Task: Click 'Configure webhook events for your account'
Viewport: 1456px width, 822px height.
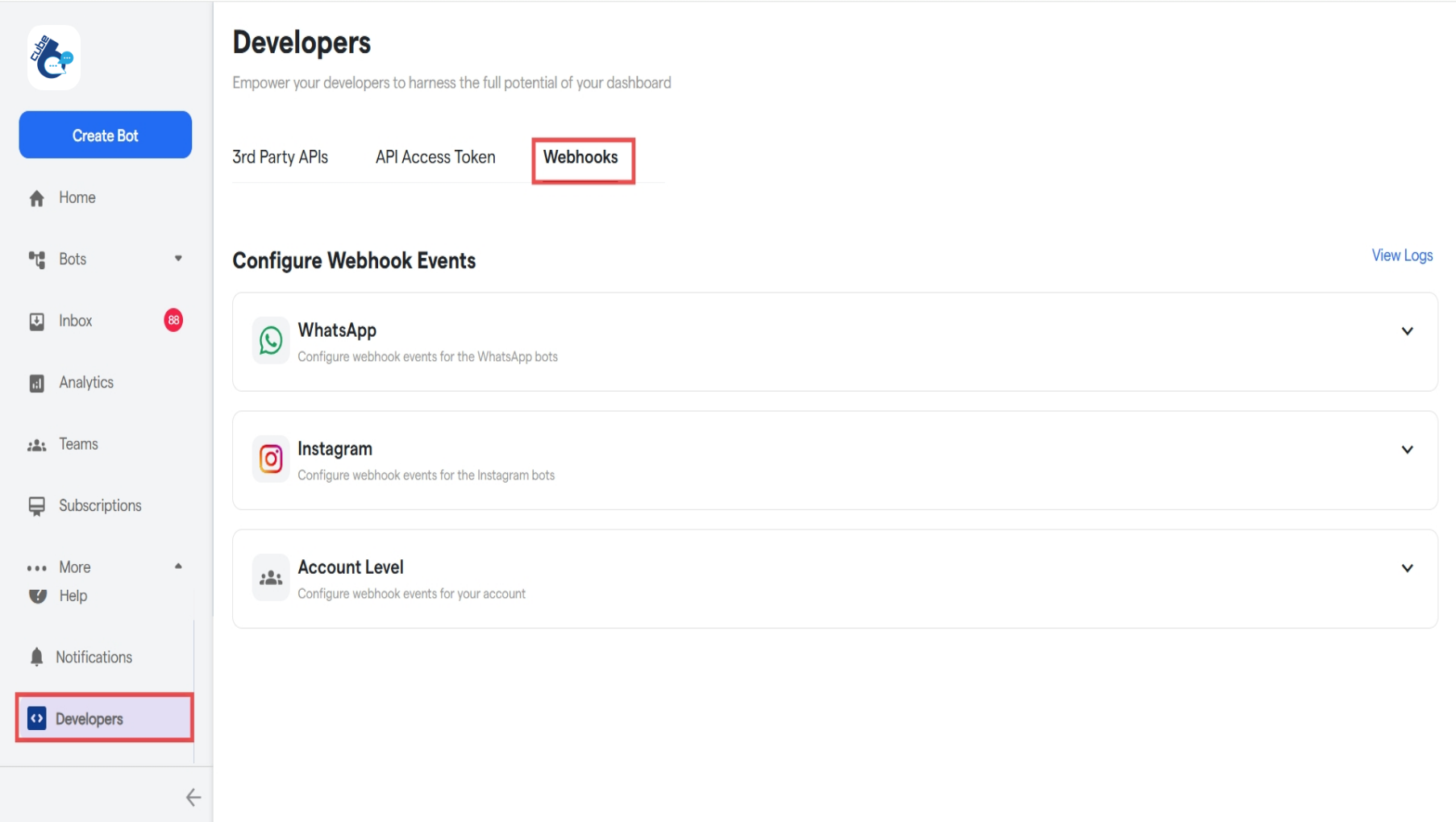Action: (x=411, y=594)
